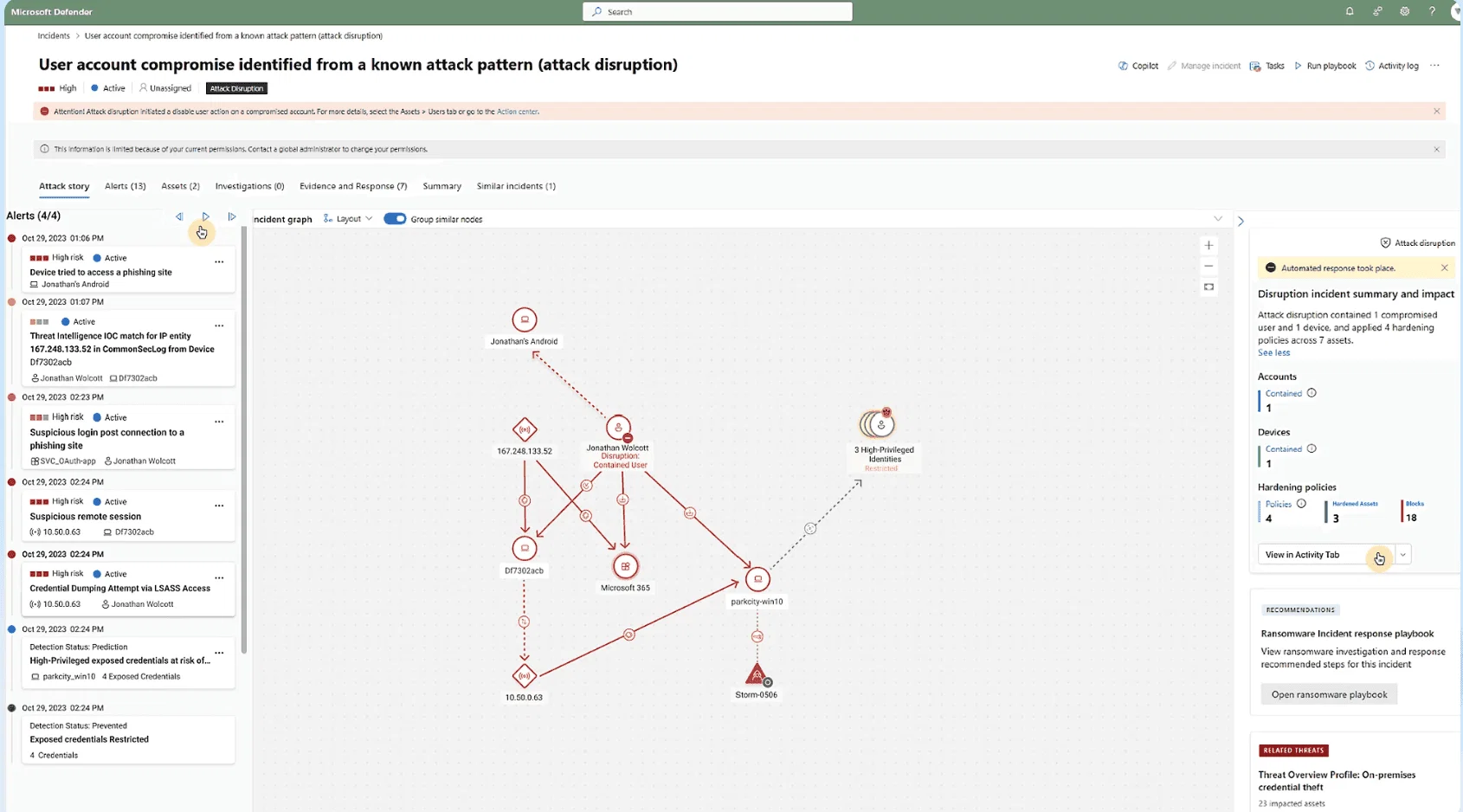Open the settings gear icon

pos(1404,11)
